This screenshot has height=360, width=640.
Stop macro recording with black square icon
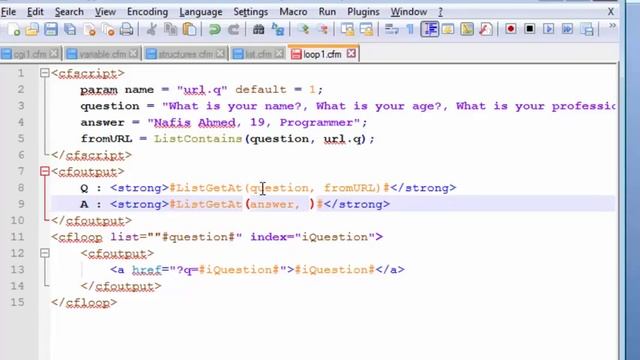point(530,29)
